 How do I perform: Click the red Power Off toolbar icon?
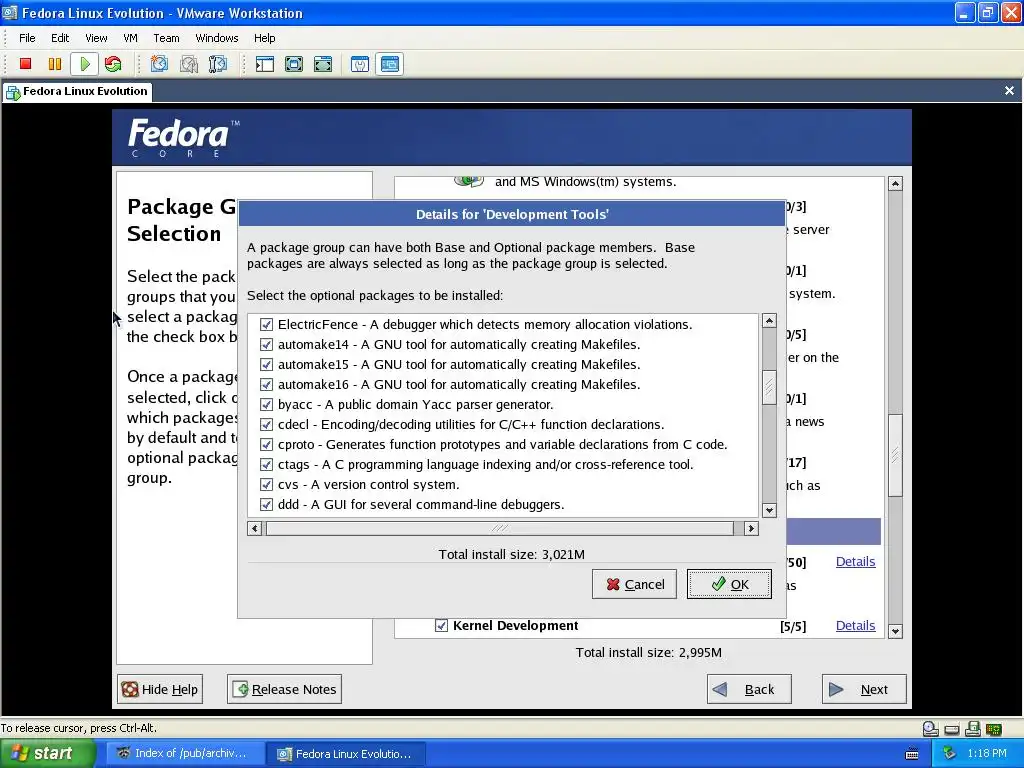tap(25, 64)
